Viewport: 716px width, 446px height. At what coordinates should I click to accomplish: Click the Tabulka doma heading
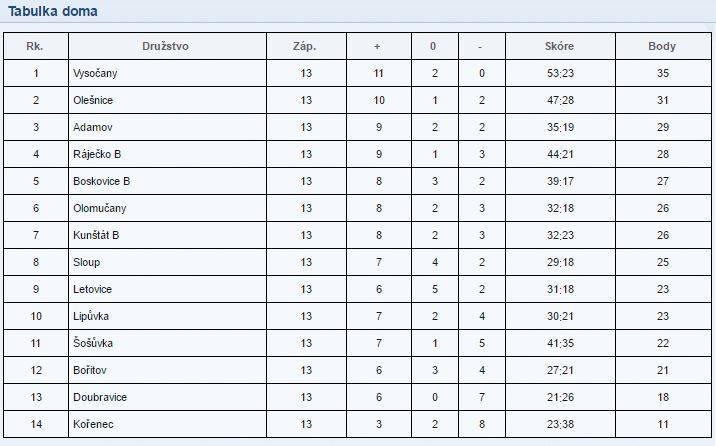53,11
